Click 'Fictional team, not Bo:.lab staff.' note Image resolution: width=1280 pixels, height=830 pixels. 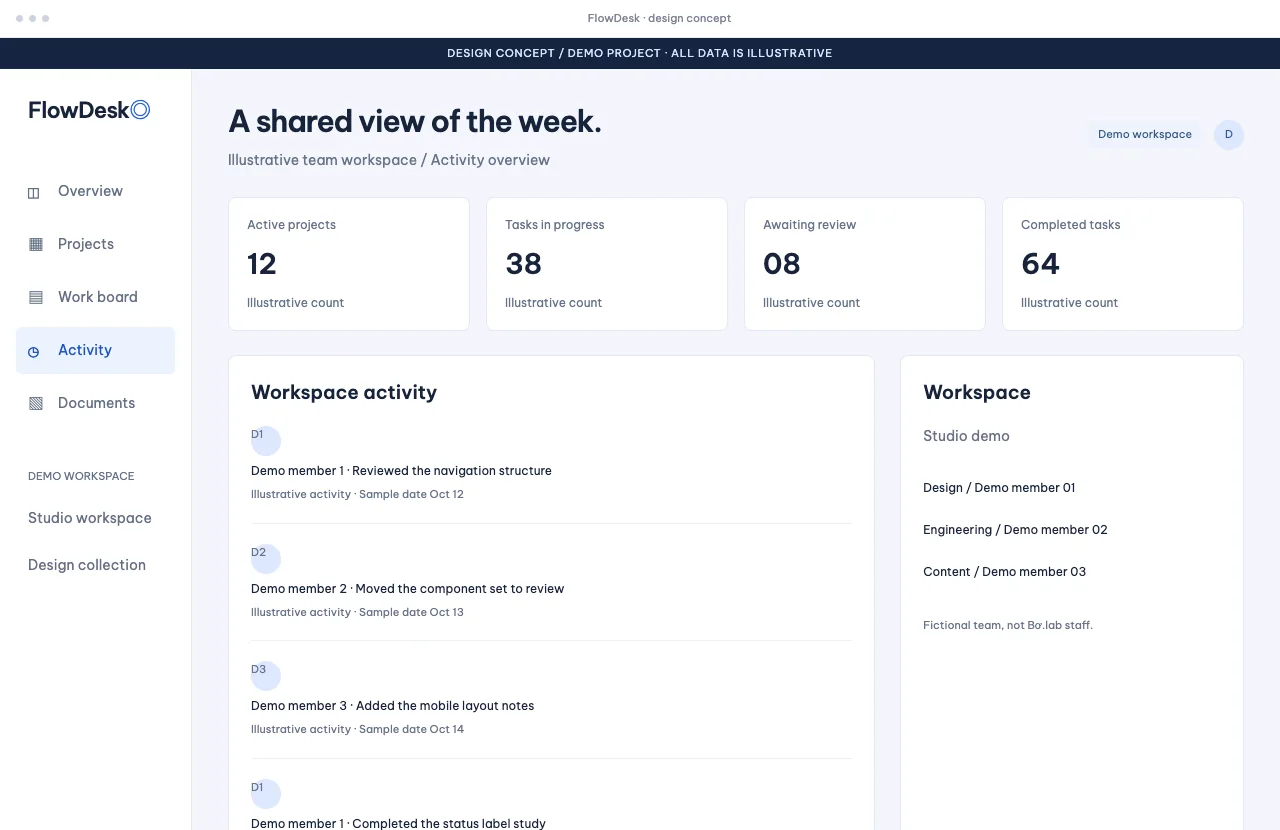(1008, 625)
